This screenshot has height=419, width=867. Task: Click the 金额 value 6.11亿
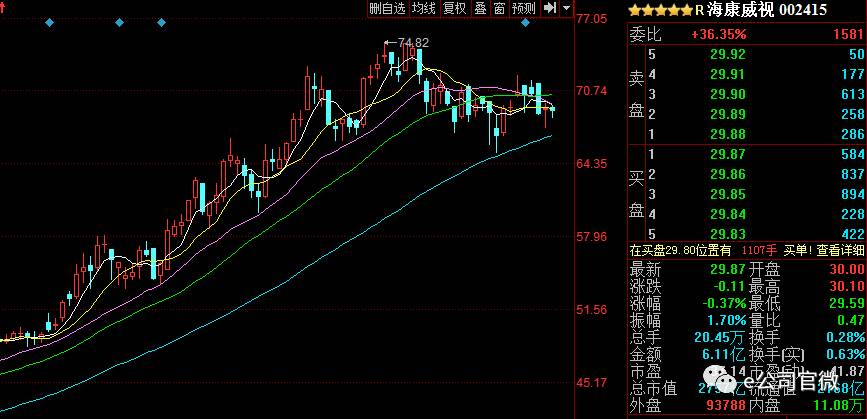[x=723, y=354]
